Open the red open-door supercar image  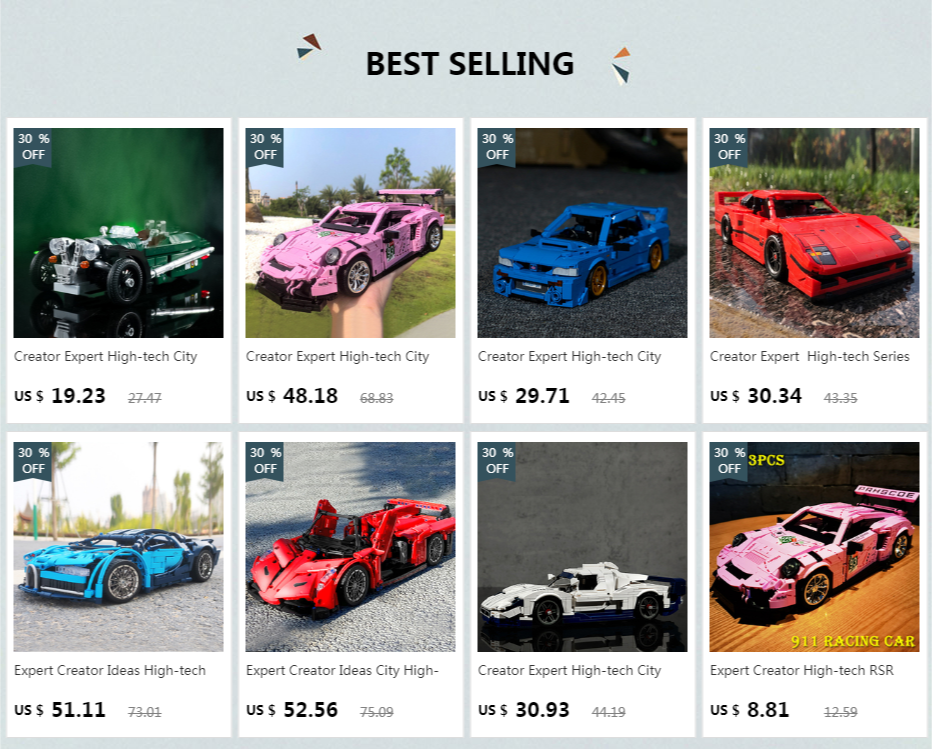pyautogui.click(x=350, y=547)
